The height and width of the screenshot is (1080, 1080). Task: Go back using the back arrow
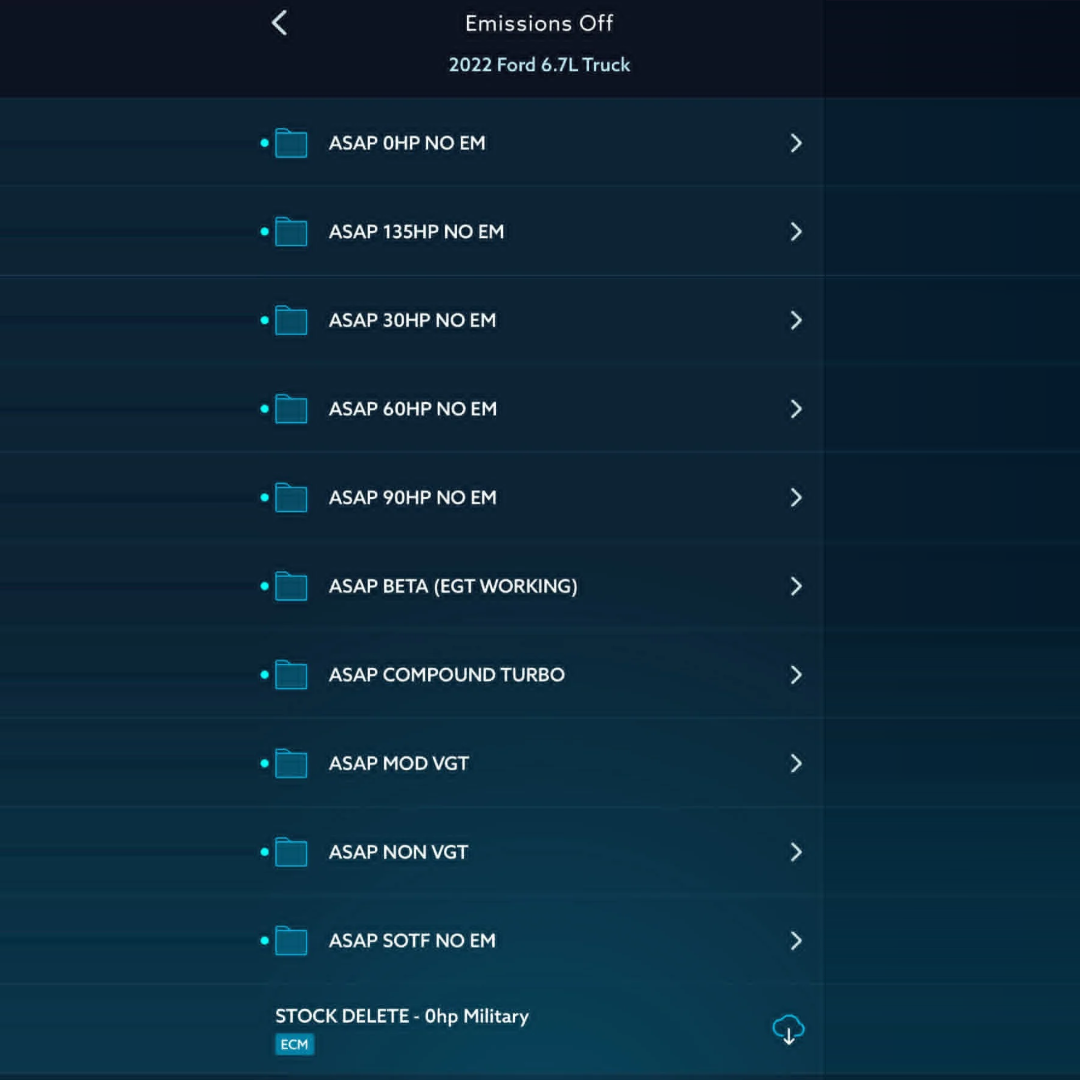pyautogui.click(x=279, y=23)
